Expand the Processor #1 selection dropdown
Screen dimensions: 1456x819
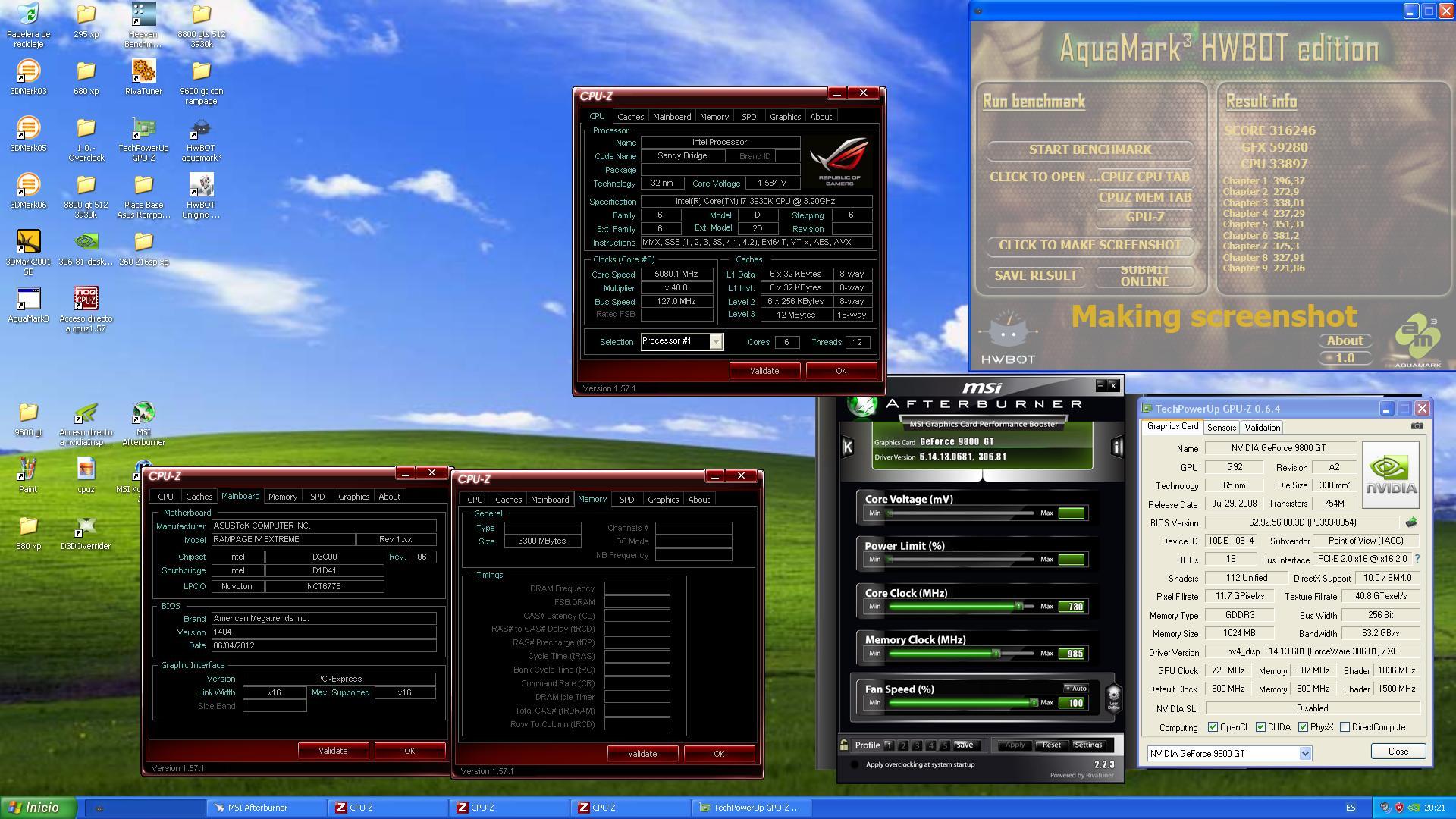click(715, 342)
